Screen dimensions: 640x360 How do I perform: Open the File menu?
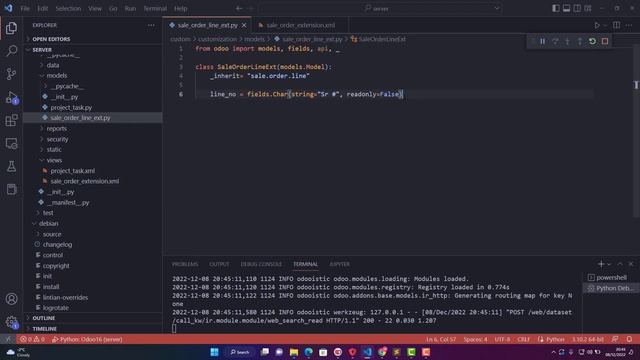pyautogui.click(x=25, y=8)
